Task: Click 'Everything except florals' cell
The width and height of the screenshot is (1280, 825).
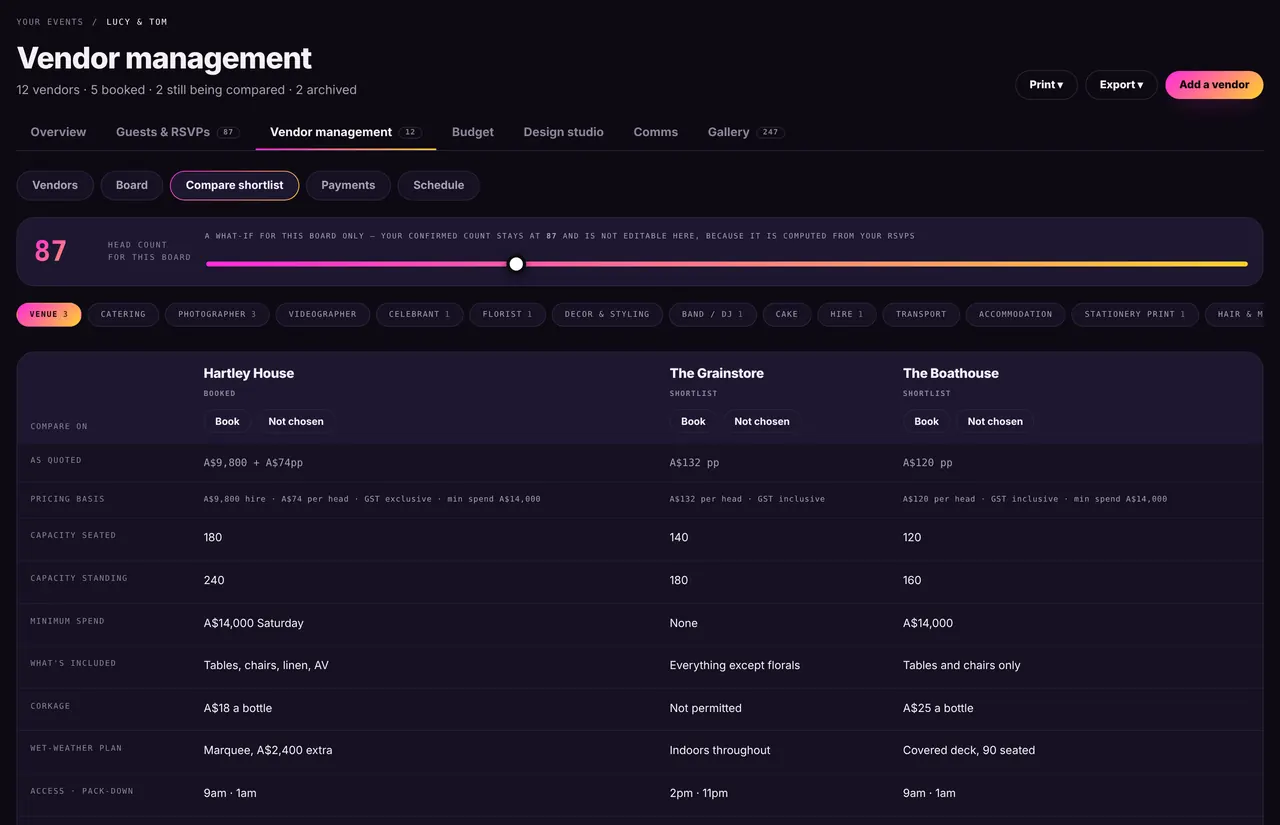Action: pos(735,665)
